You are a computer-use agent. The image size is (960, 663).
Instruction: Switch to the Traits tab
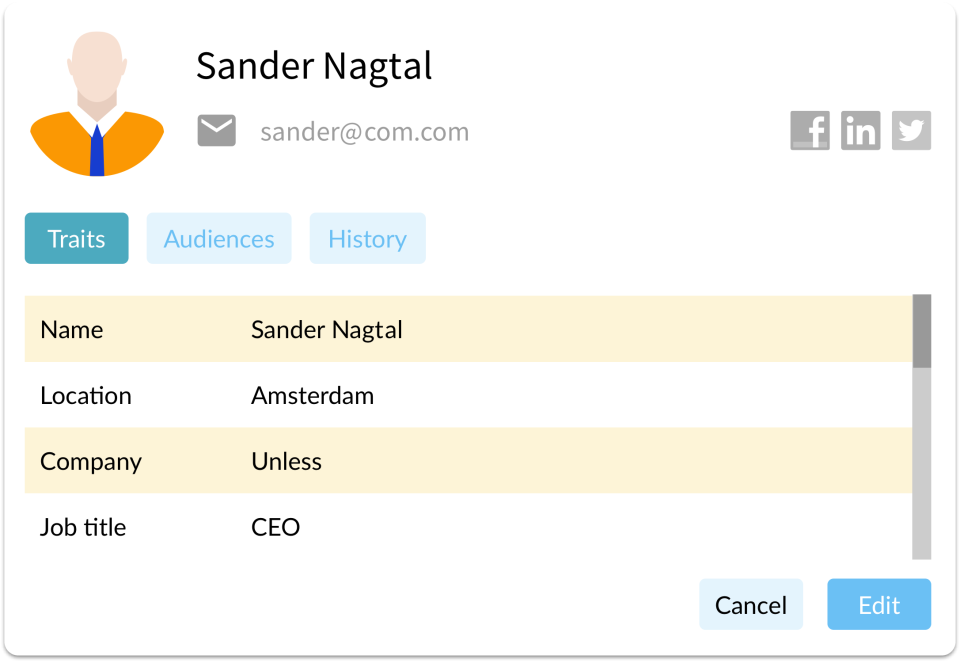pos(77,239)
